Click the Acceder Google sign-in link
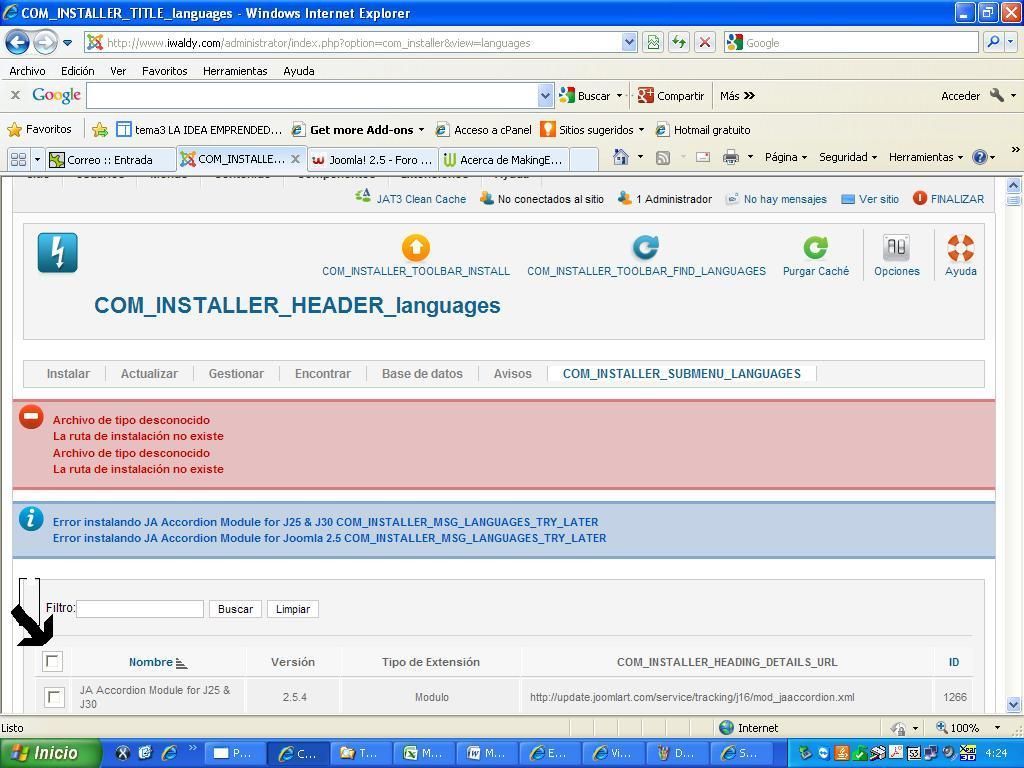Screen dimensions: 1024x768 click(960, 96)
